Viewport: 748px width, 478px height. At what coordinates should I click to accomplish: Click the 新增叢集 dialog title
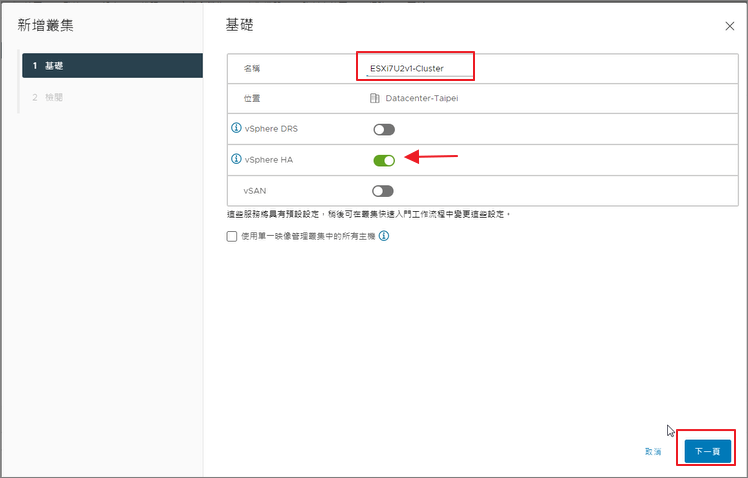click(46, 25)
